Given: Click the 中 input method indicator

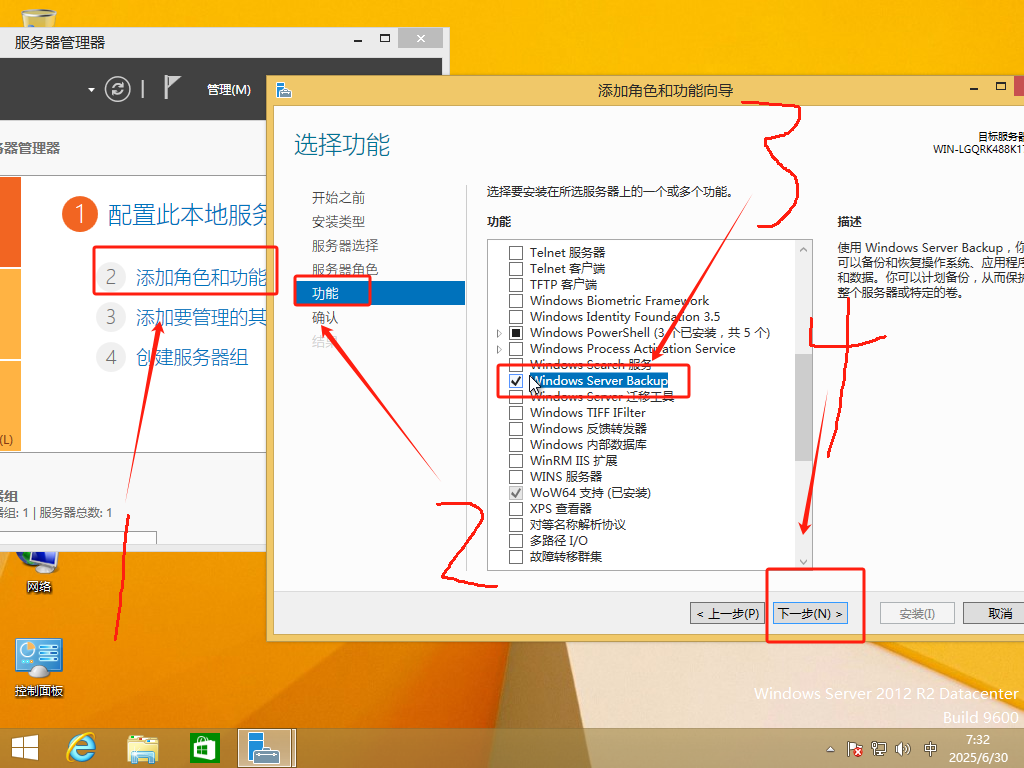Looking at the screenshot, I should pyautogui.click(x=931, y=749).
